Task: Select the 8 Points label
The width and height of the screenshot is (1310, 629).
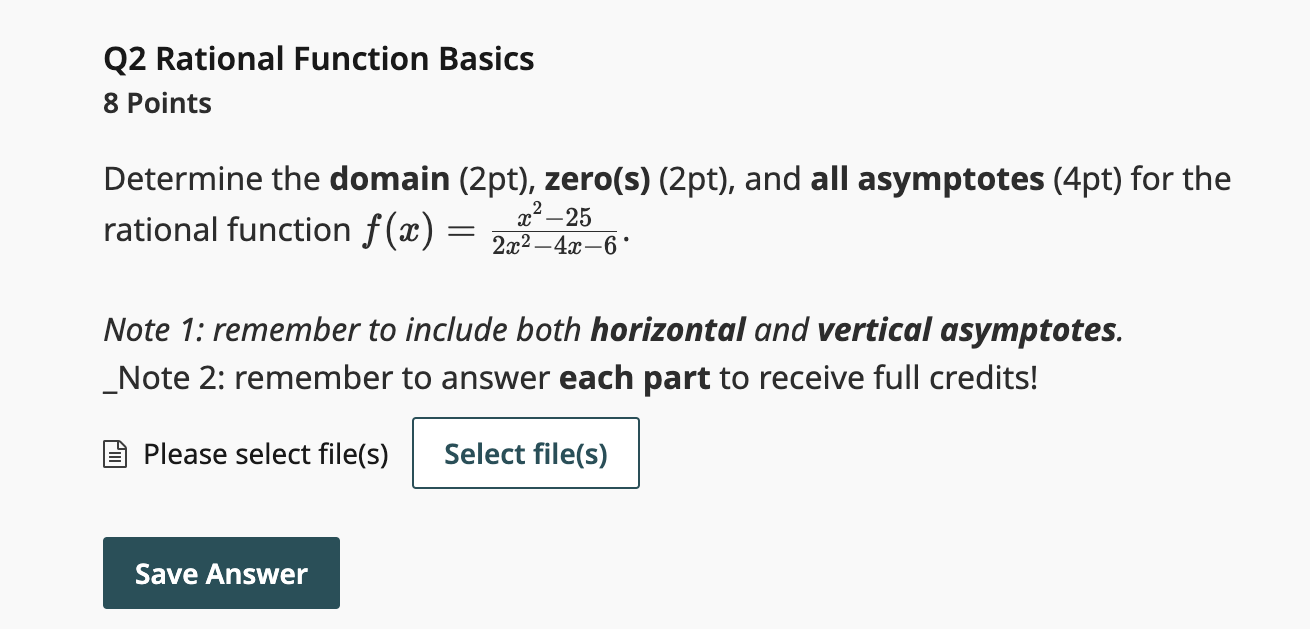Action: click(157, 103)
